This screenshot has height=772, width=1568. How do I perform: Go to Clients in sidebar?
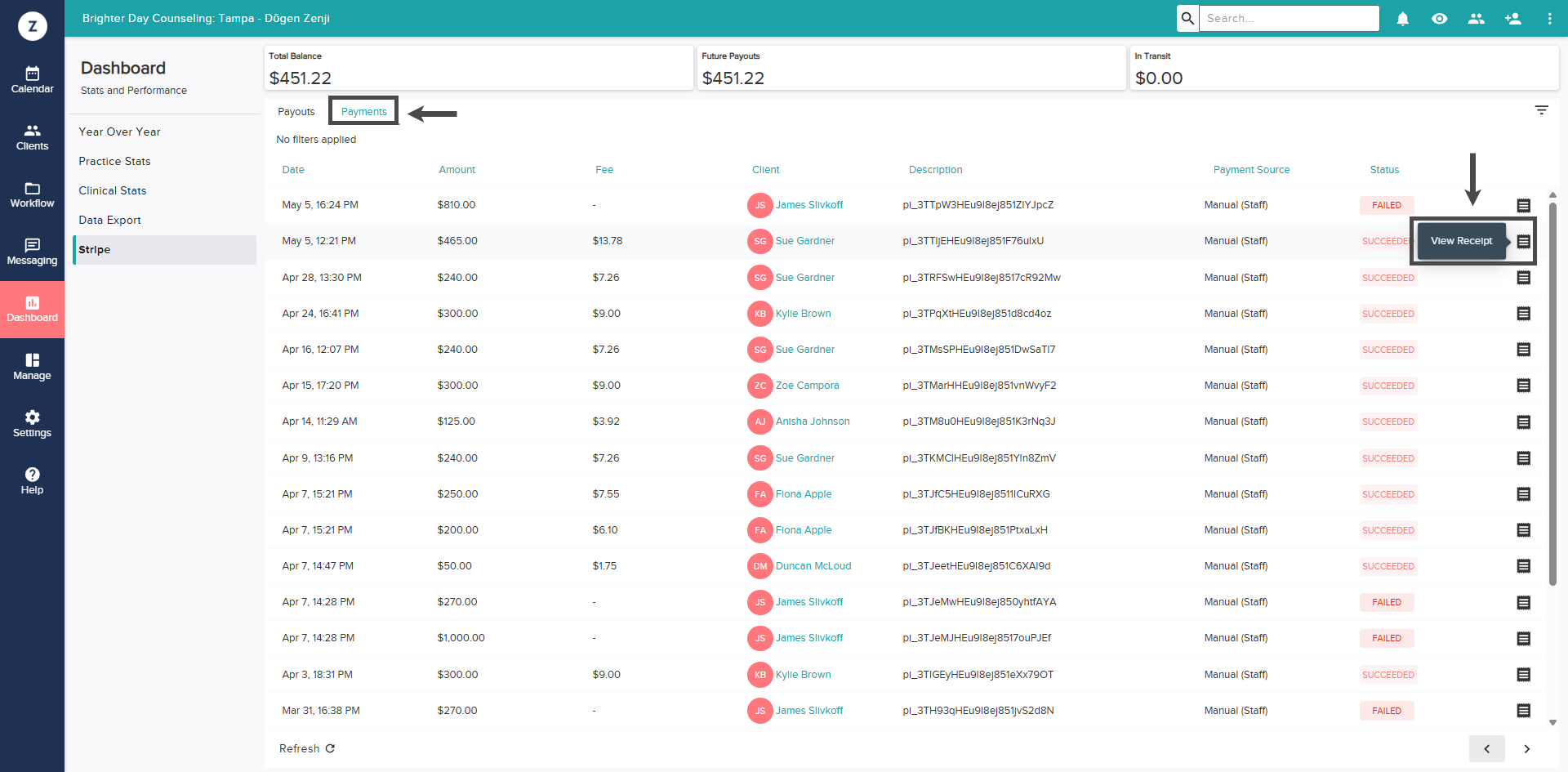32,137
